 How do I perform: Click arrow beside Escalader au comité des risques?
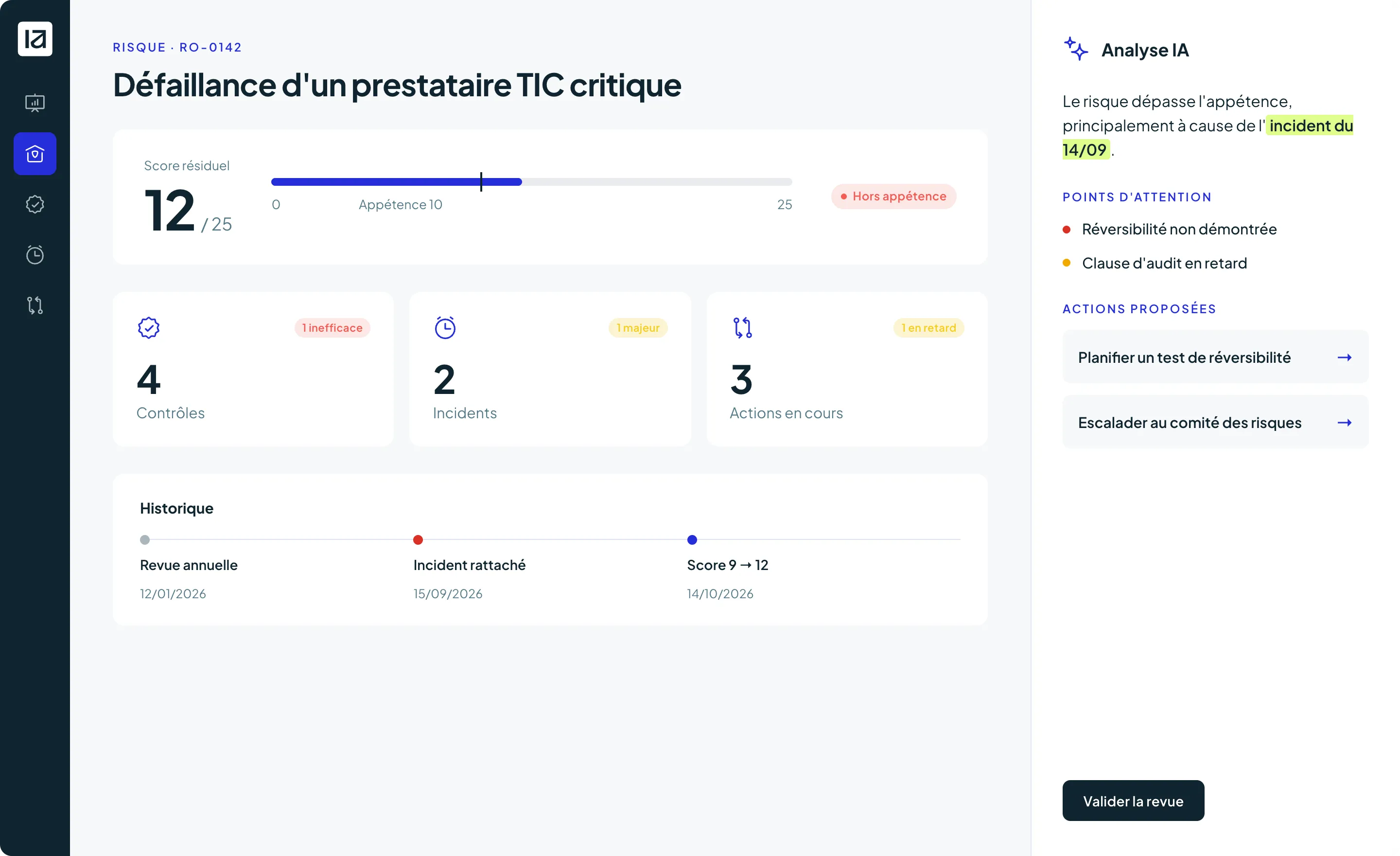pyautogui.click(x=1344, y=423)
